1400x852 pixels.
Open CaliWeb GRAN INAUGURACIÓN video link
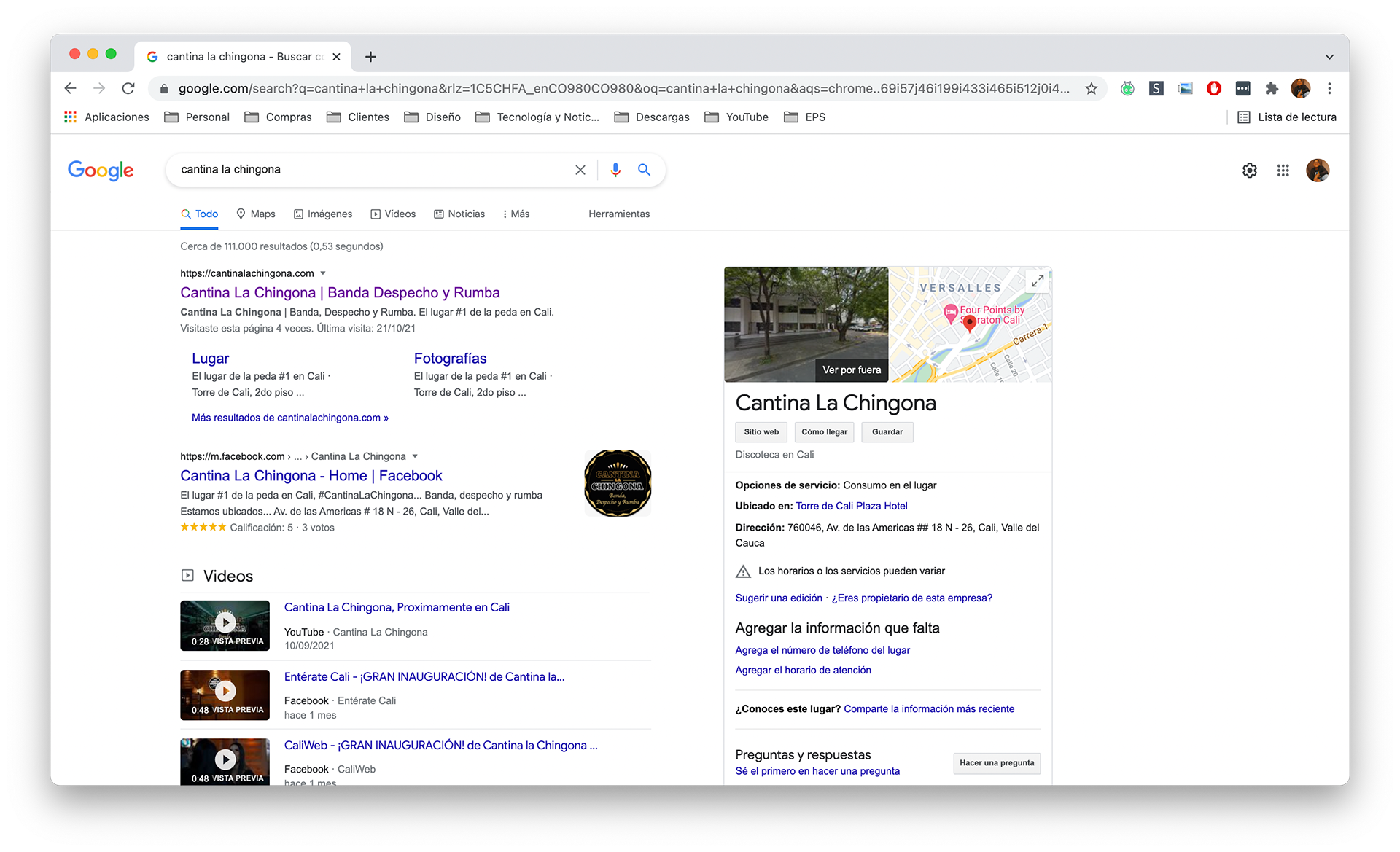click(x=440, y=745)
